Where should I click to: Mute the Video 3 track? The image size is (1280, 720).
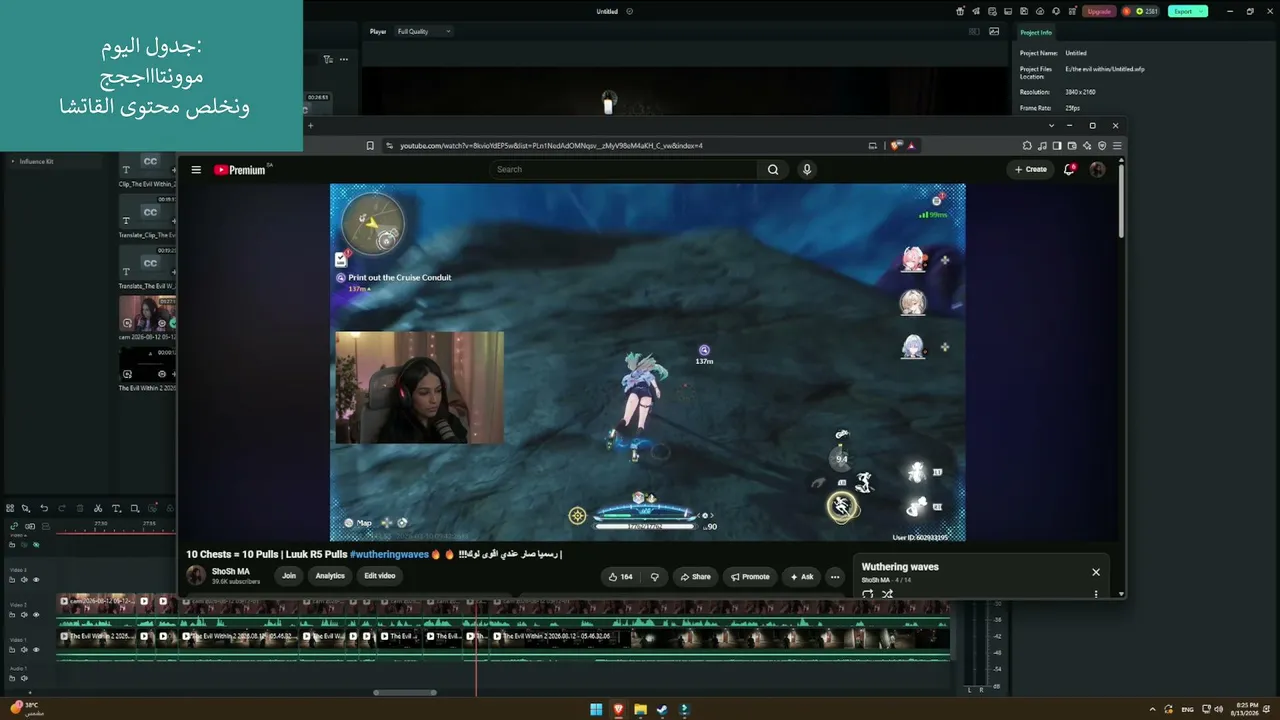[x=24, y=580]
